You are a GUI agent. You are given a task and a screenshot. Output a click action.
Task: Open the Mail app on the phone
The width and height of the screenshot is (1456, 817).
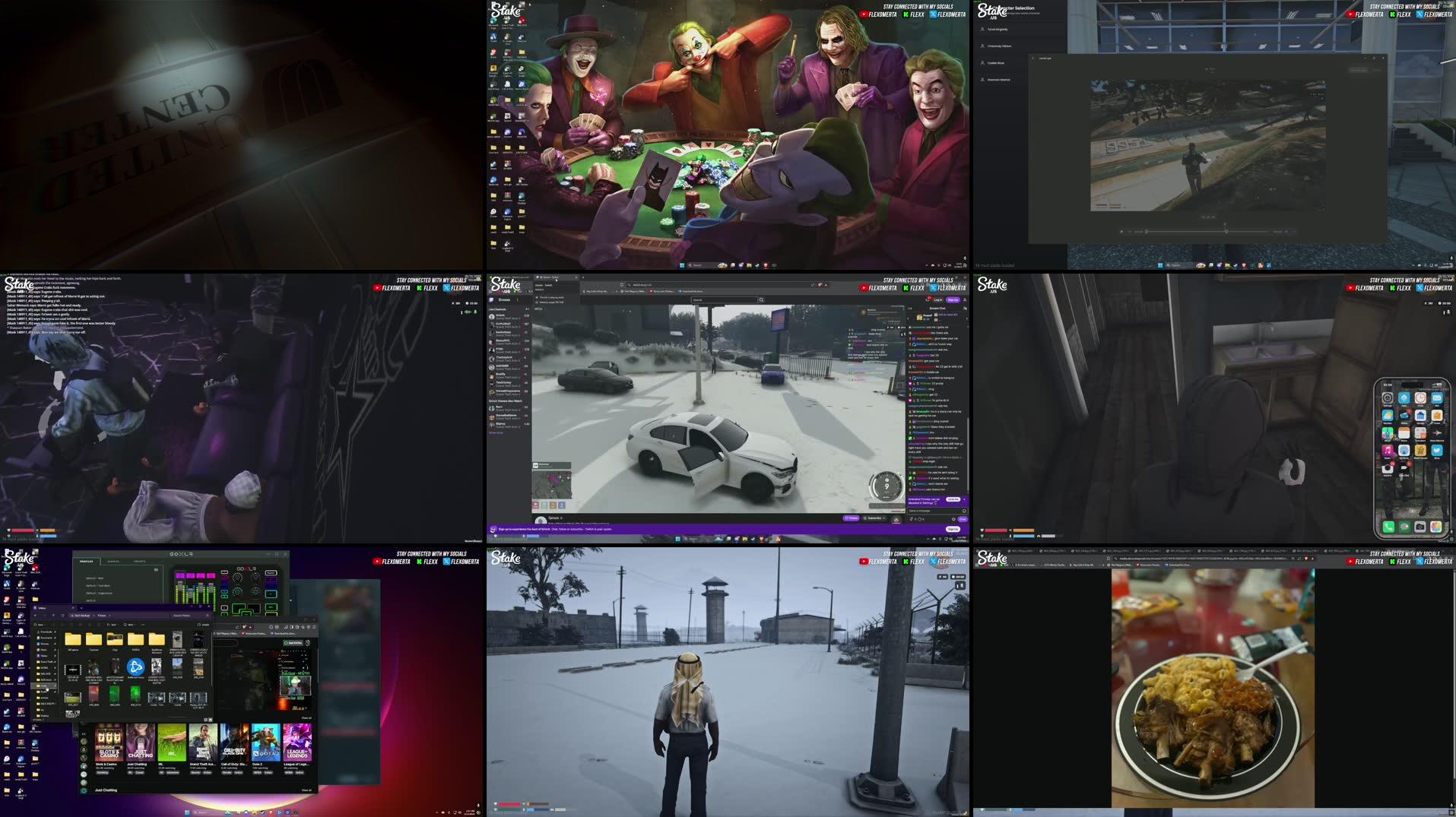pyautogui.click(x=1436, y=398)
